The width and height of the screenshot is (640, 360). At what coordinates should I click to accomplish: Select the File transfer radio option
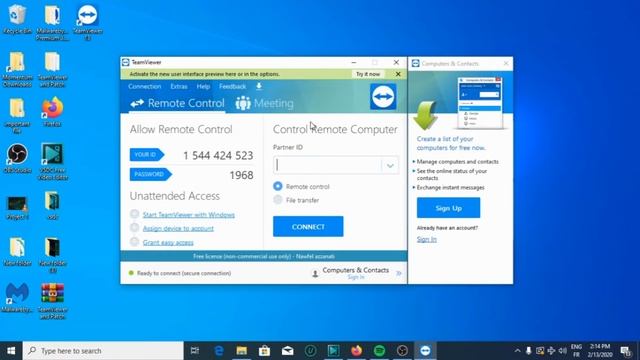278,200
